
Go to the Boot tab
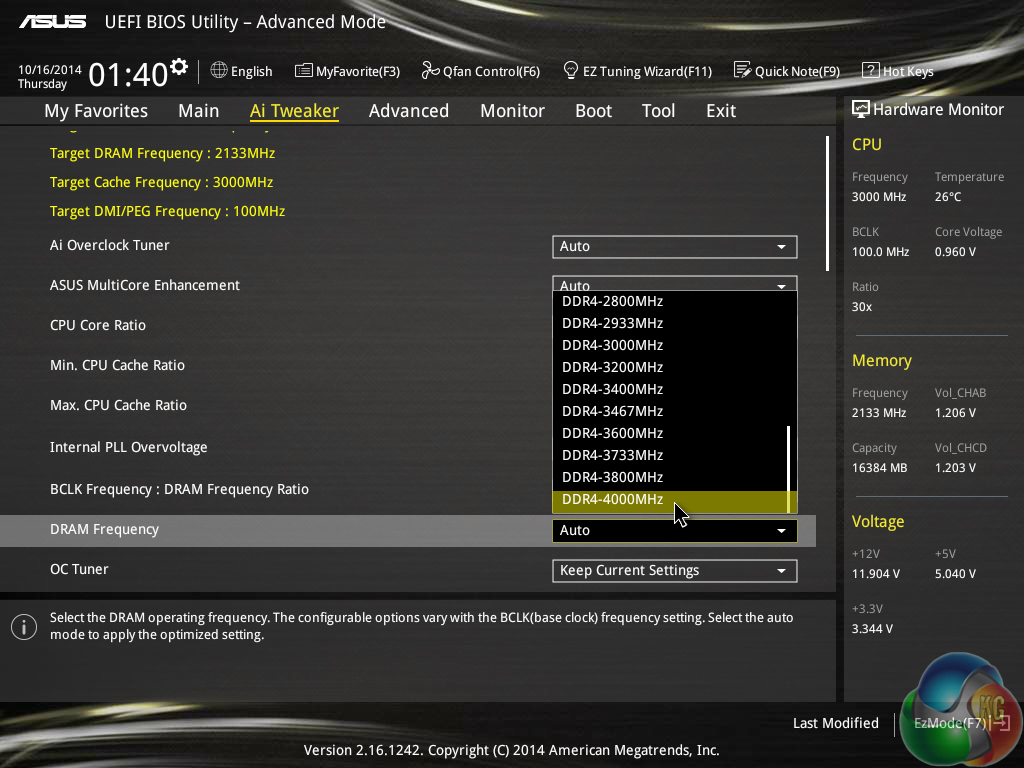point(593,111)
